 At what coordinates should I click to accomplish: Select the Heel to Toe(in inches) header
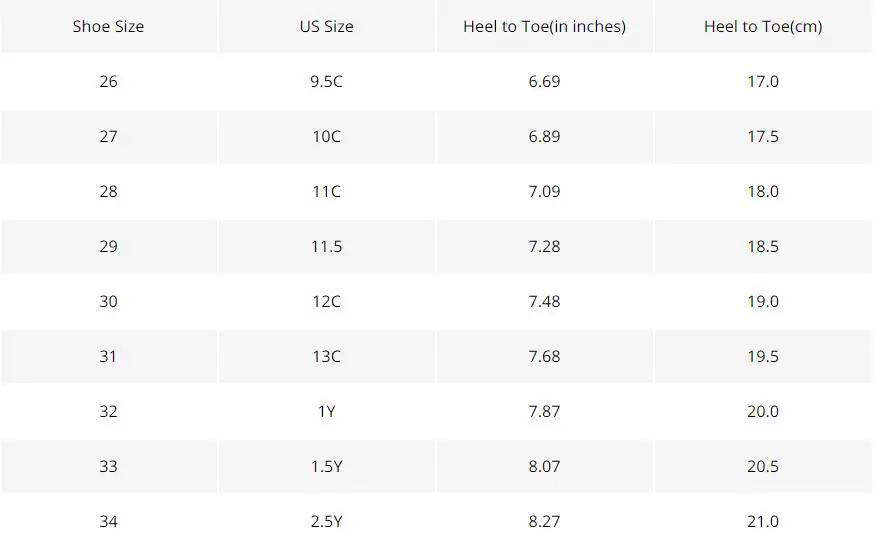pyautogui.click(x=545, y=26)
